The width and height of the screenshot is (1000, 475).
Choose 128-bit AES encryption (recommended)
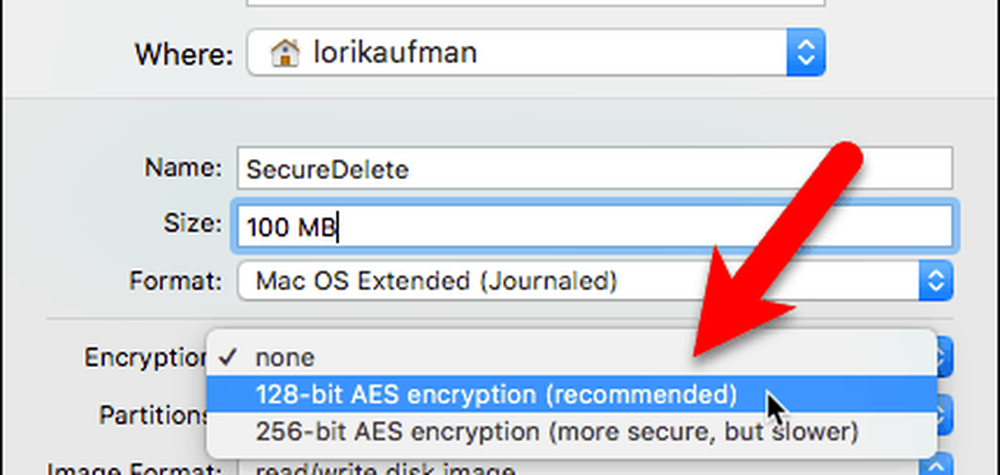pyautogui.click(x=497, y=395)
